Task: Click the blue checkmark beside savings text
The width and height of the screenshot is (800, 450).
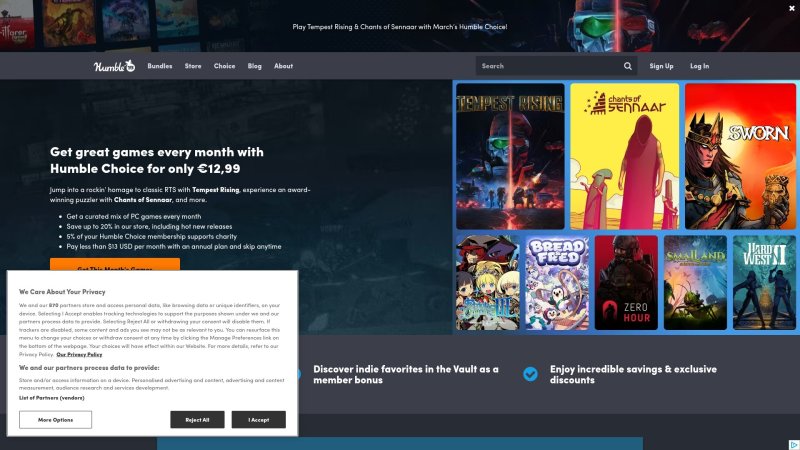Action: 530,374
